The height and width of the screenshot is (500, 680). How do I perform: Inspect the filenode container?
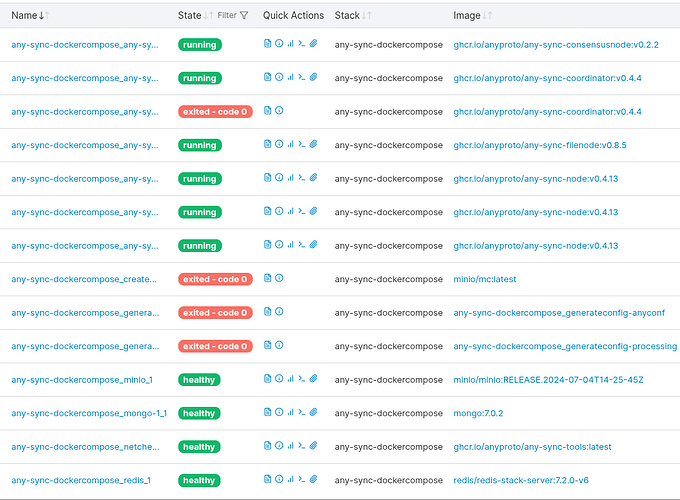tap(279, 144)
